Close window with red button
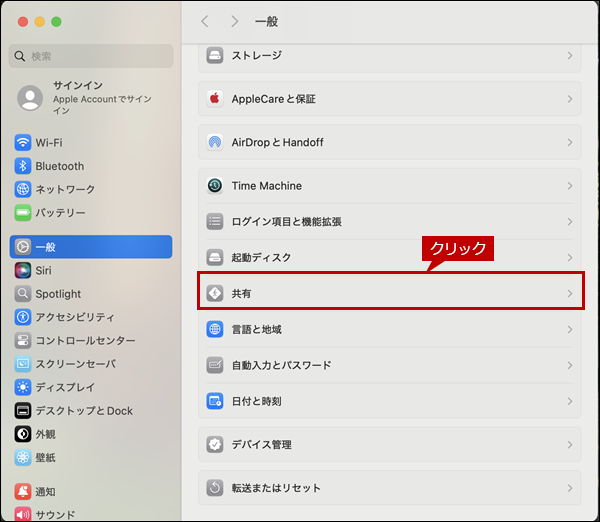The width and height of the screenshot is (600, 522). tap(23, 22)
